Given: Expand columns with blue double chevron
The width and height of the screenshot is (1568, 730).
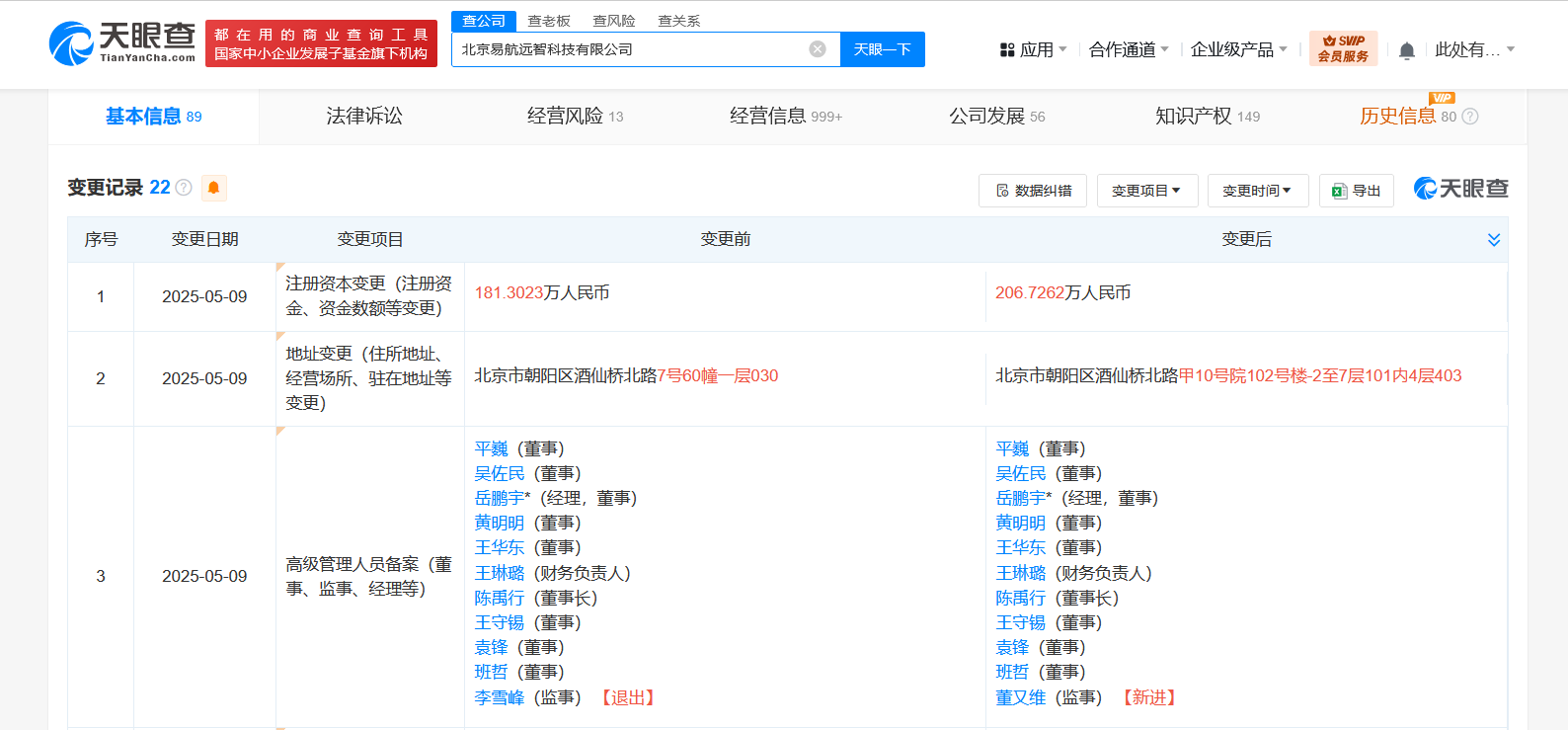Looking at the screenshot, I should click(1494, 240).
